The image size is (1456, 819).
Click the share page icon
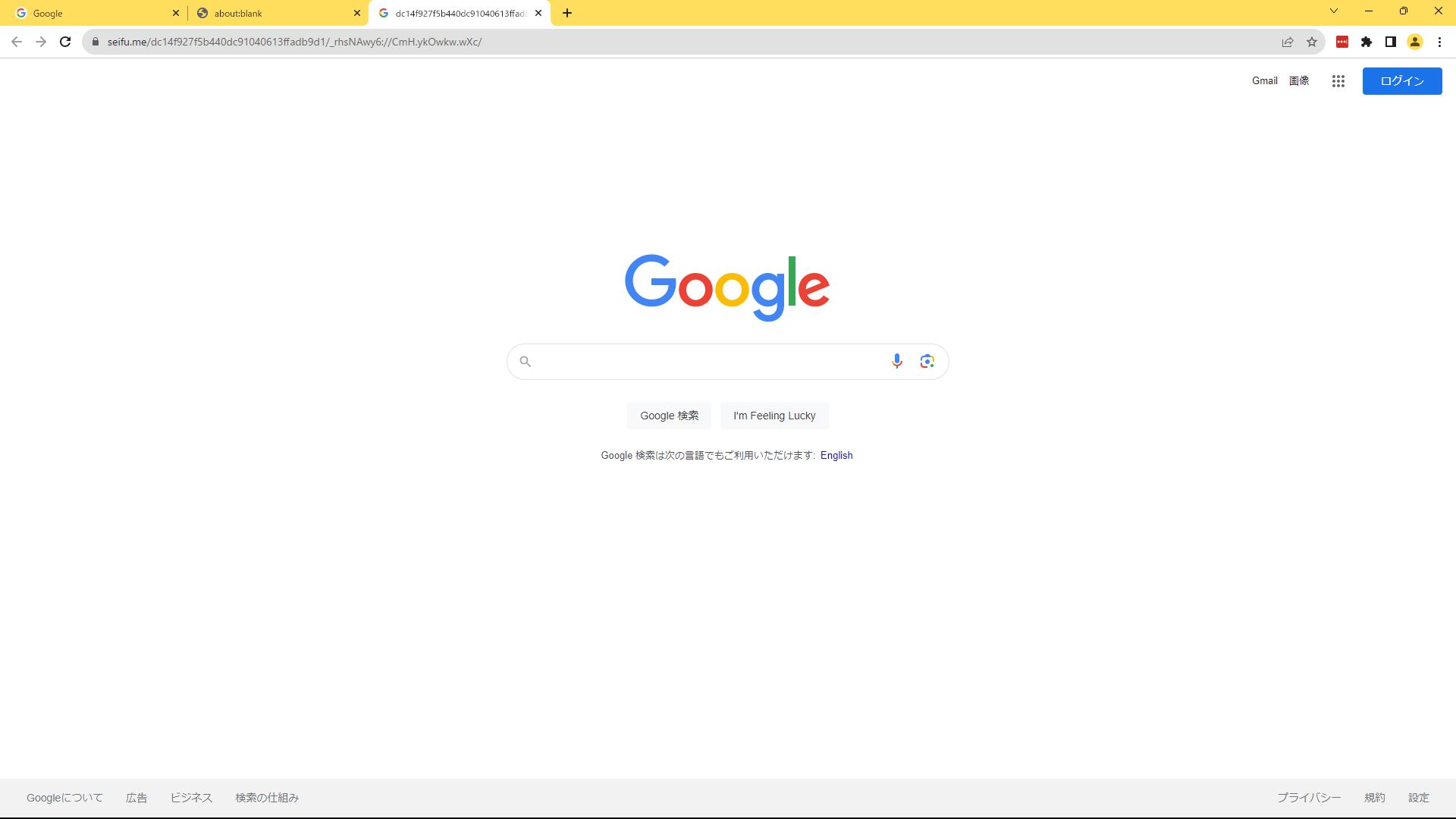(1288, 42)
